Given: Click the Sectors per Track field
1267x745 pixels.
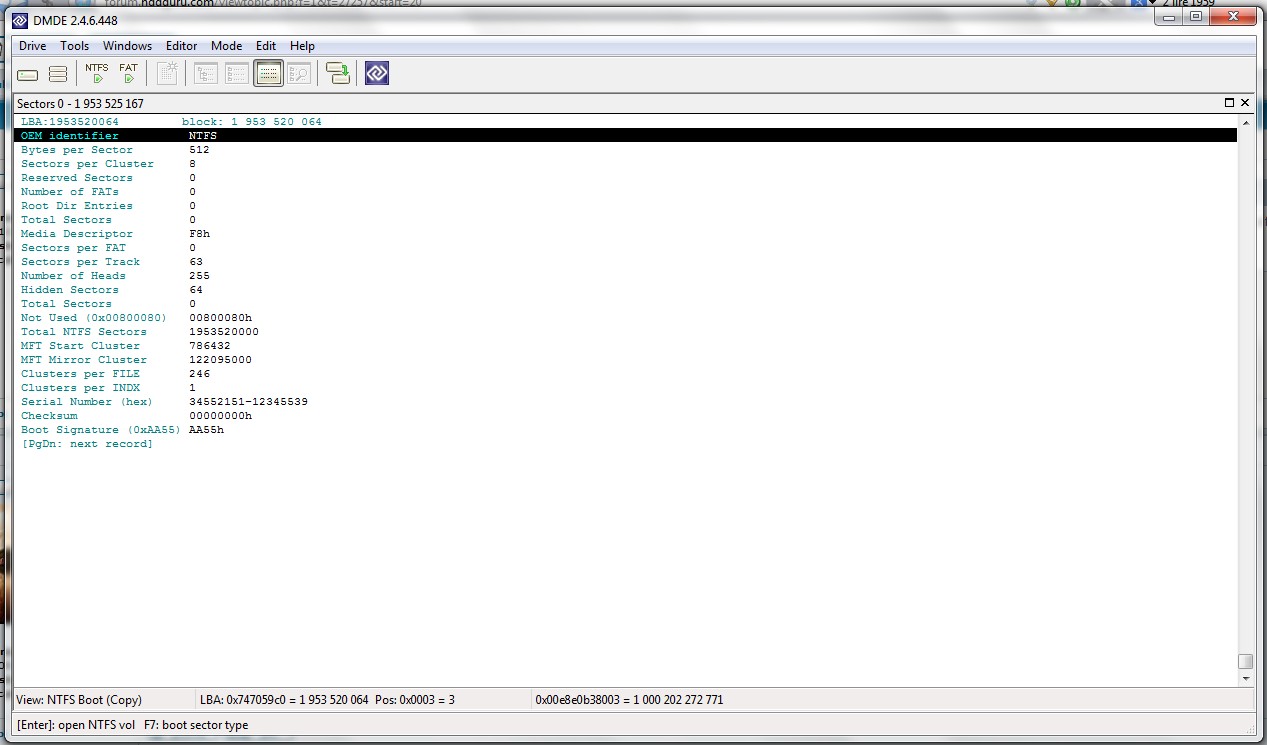Looking at the screenshot, I should (626, 262).
